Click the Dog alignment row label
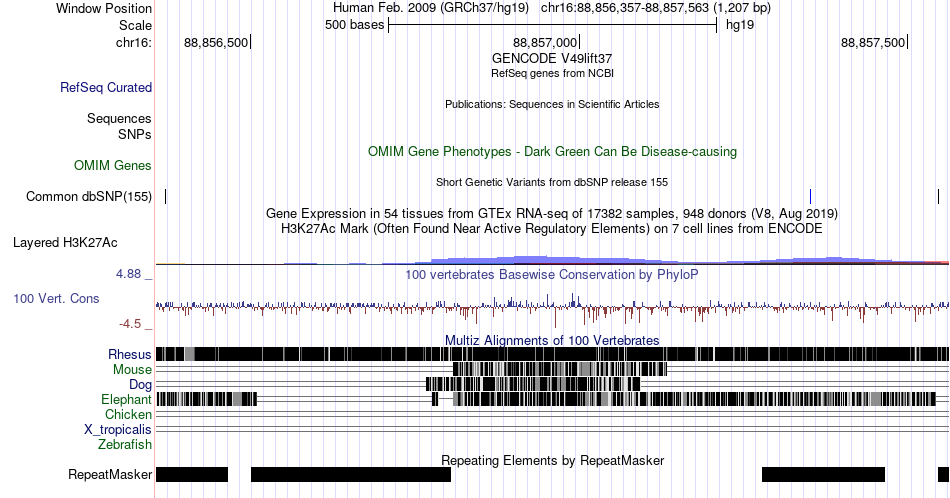 point(140,385)
